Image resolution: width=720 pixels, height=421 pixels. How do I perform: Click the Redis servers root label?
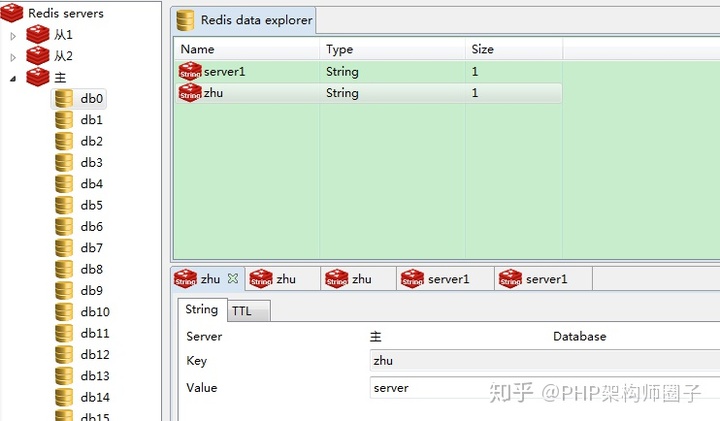coord(66,13)
